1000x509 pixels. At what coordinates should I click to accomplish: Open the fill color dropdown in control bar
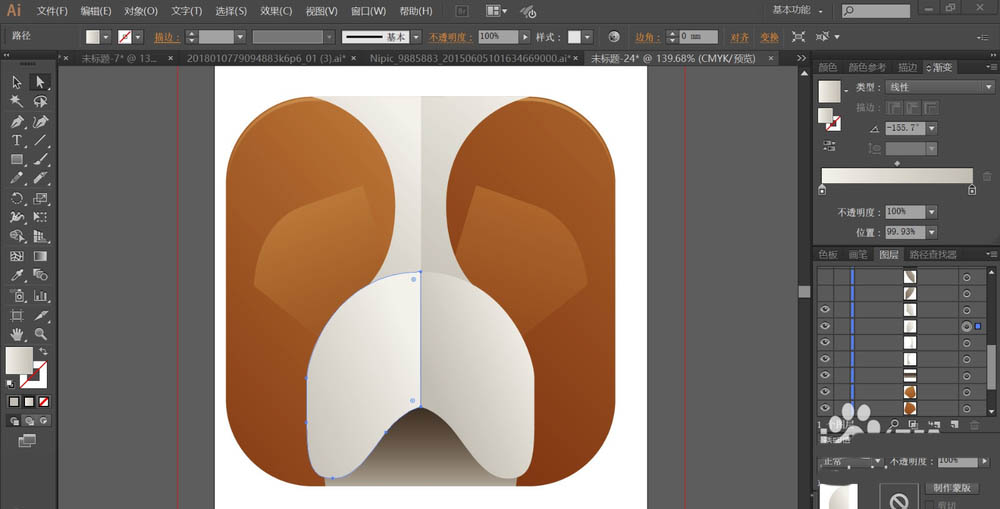click(x=107, y=37)
